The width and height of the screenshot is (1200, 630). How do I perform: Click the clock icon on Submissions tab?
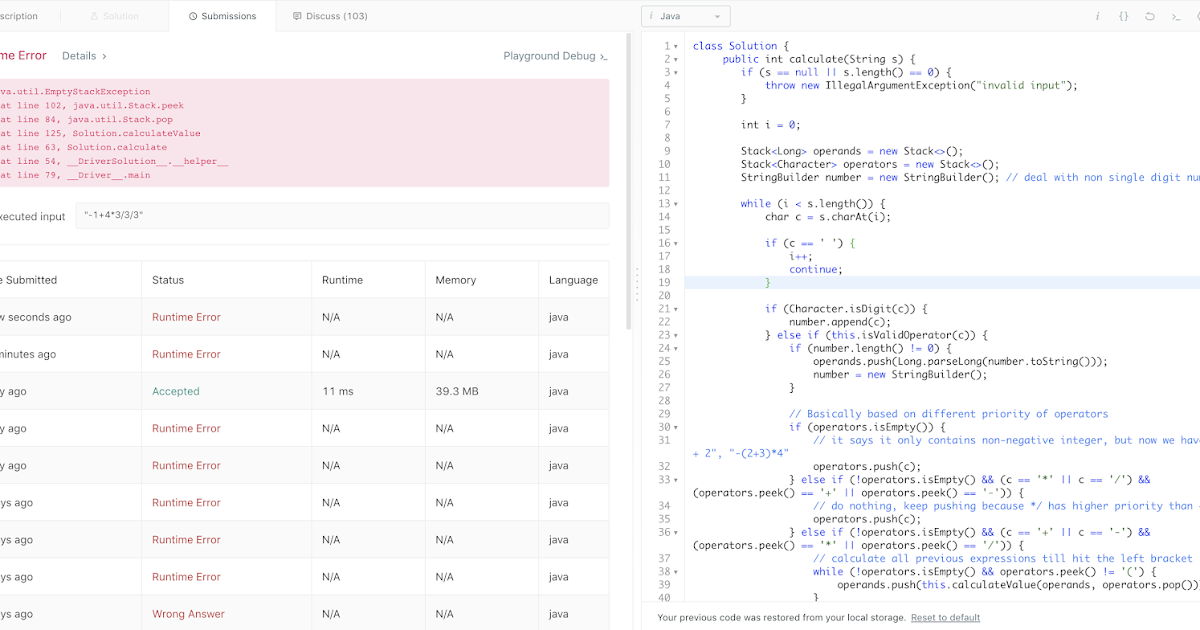(193, 17)
